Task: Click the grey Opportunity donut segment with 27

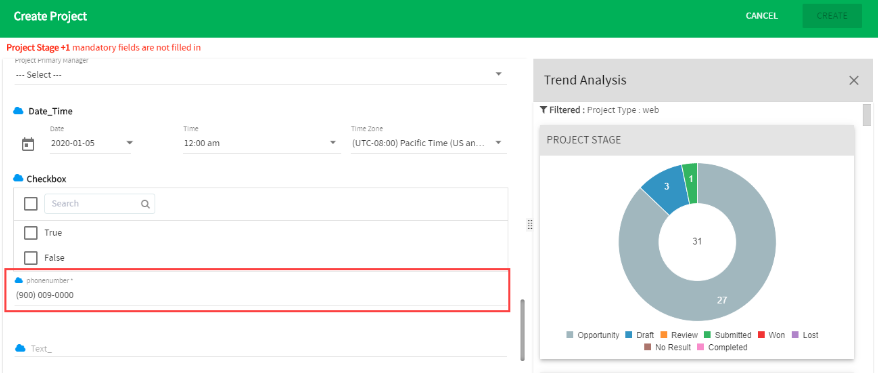Action: (x=722, y=300)
